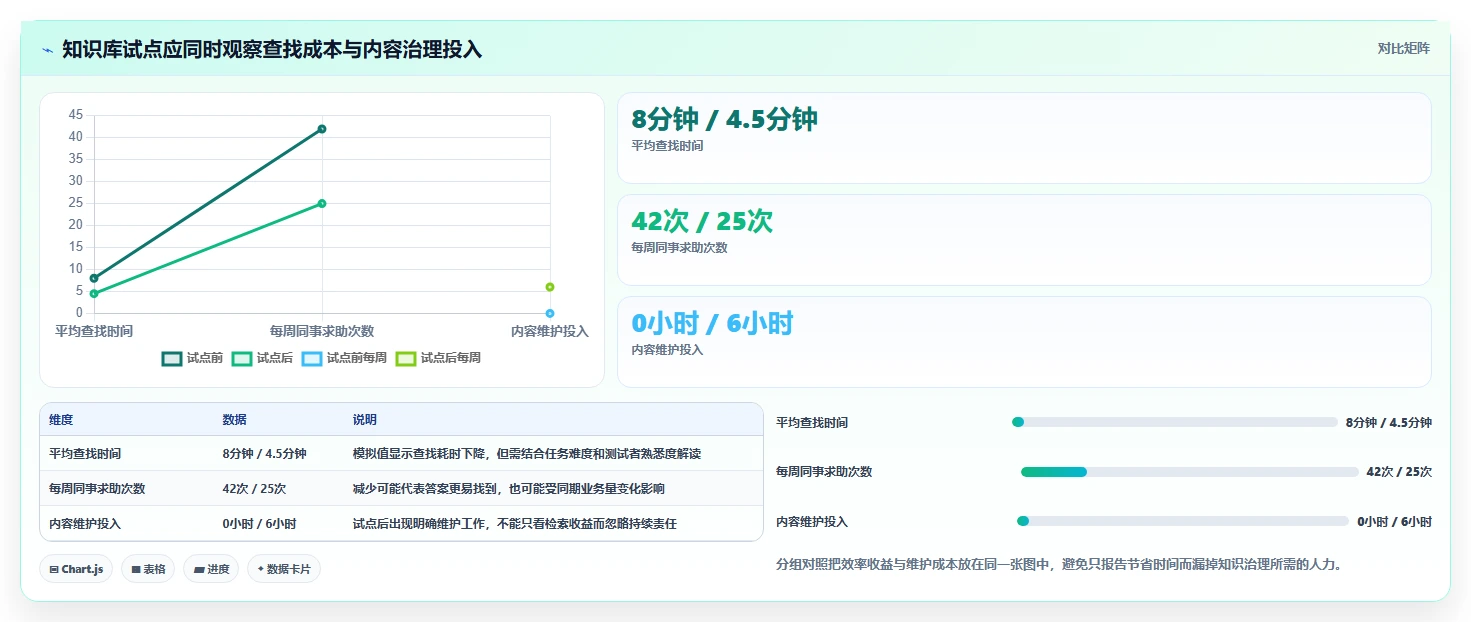The width and height of the screenshot is (1471, 622).
Task: Click the table cell 8分钟 / 4.5分钟
Action: (x=264, y=454)
